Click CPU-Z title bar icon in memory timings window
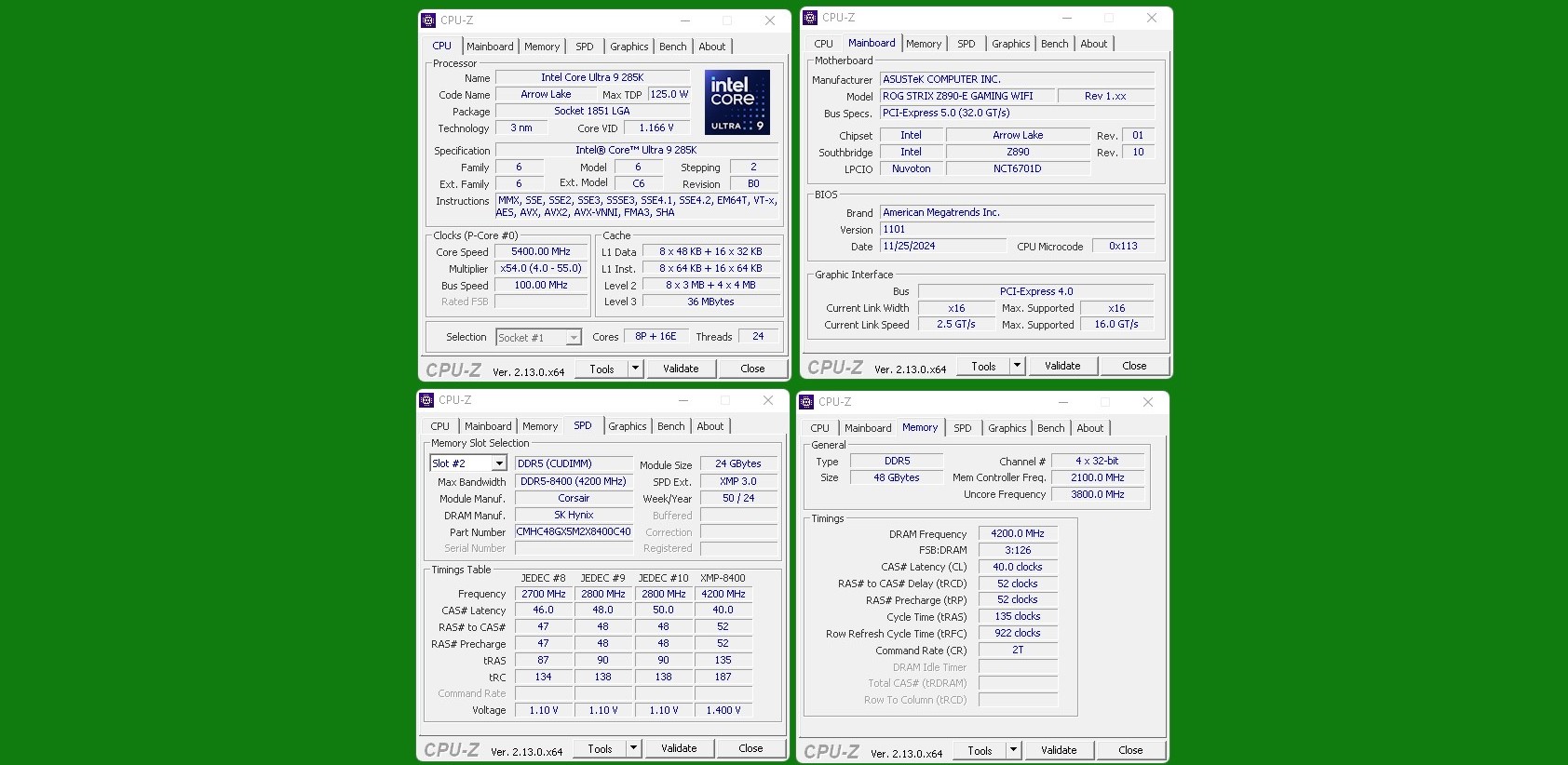This screenshot has width=1568, height=765. pos(806,402)
